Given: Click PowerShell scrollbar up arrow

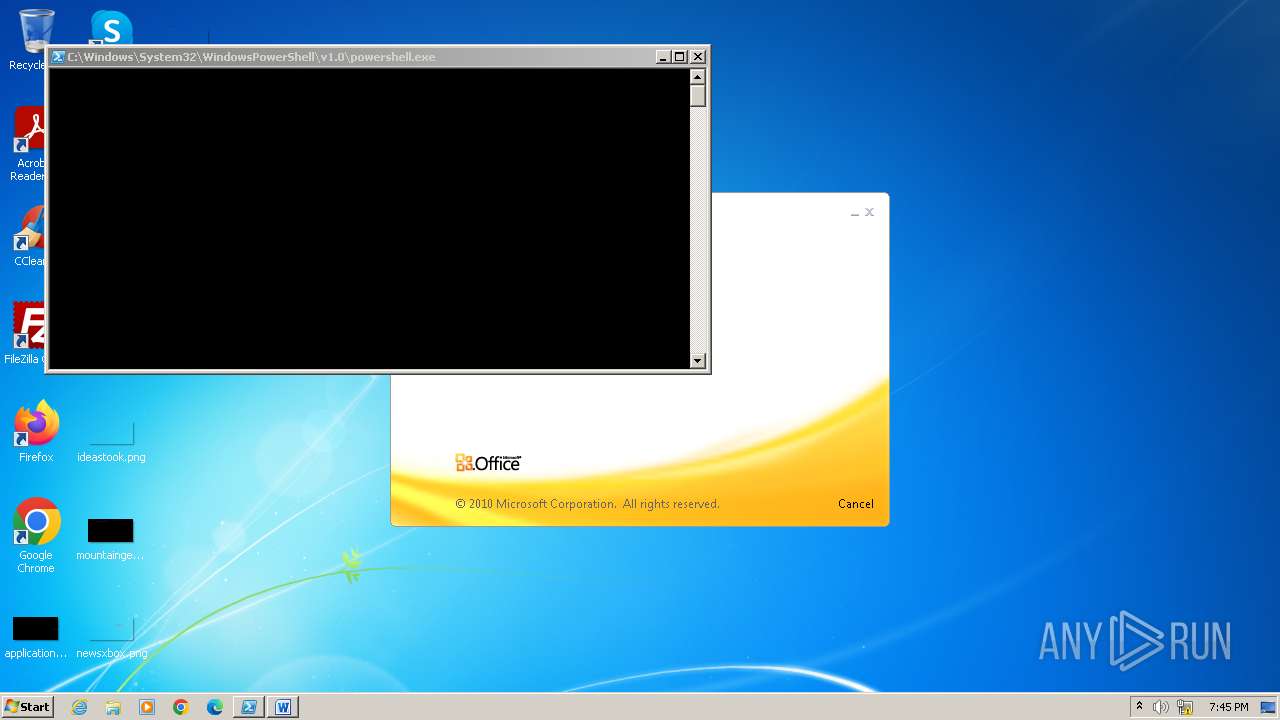Looking at the screenshot, I should [698, 77].
